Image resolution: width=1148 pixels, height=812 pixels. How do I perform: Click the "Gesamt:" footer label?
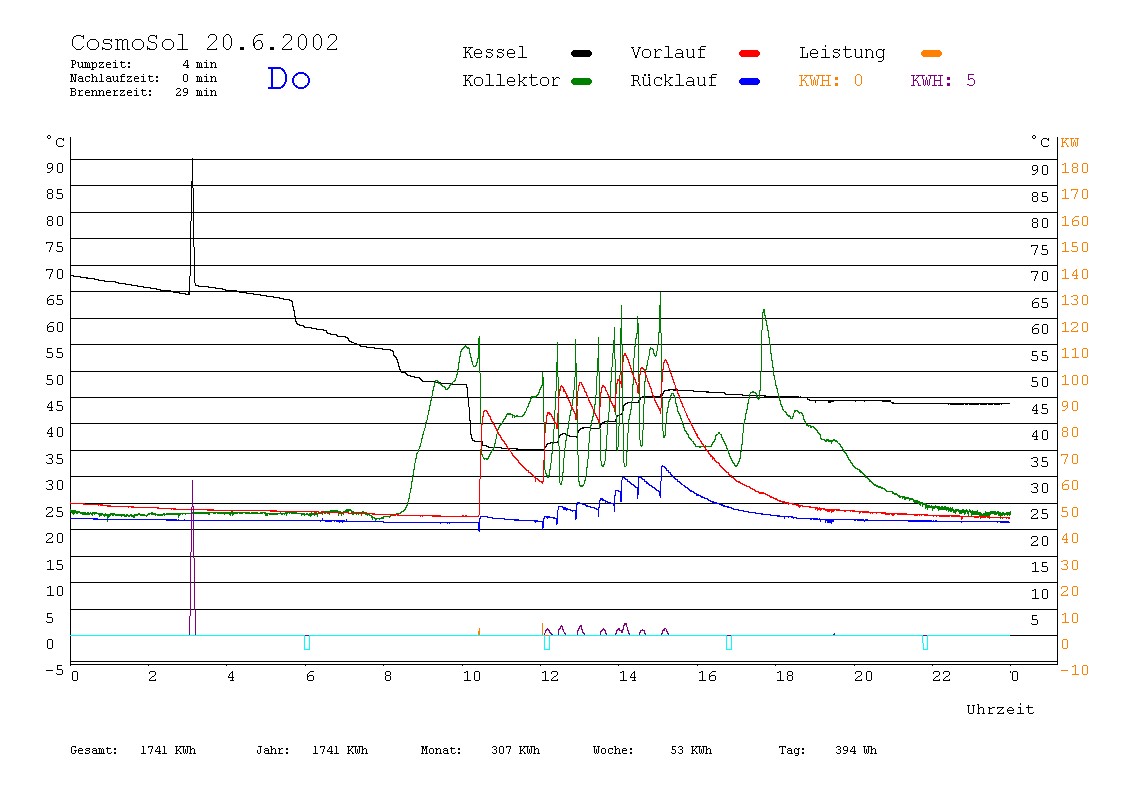coord(94,750)
